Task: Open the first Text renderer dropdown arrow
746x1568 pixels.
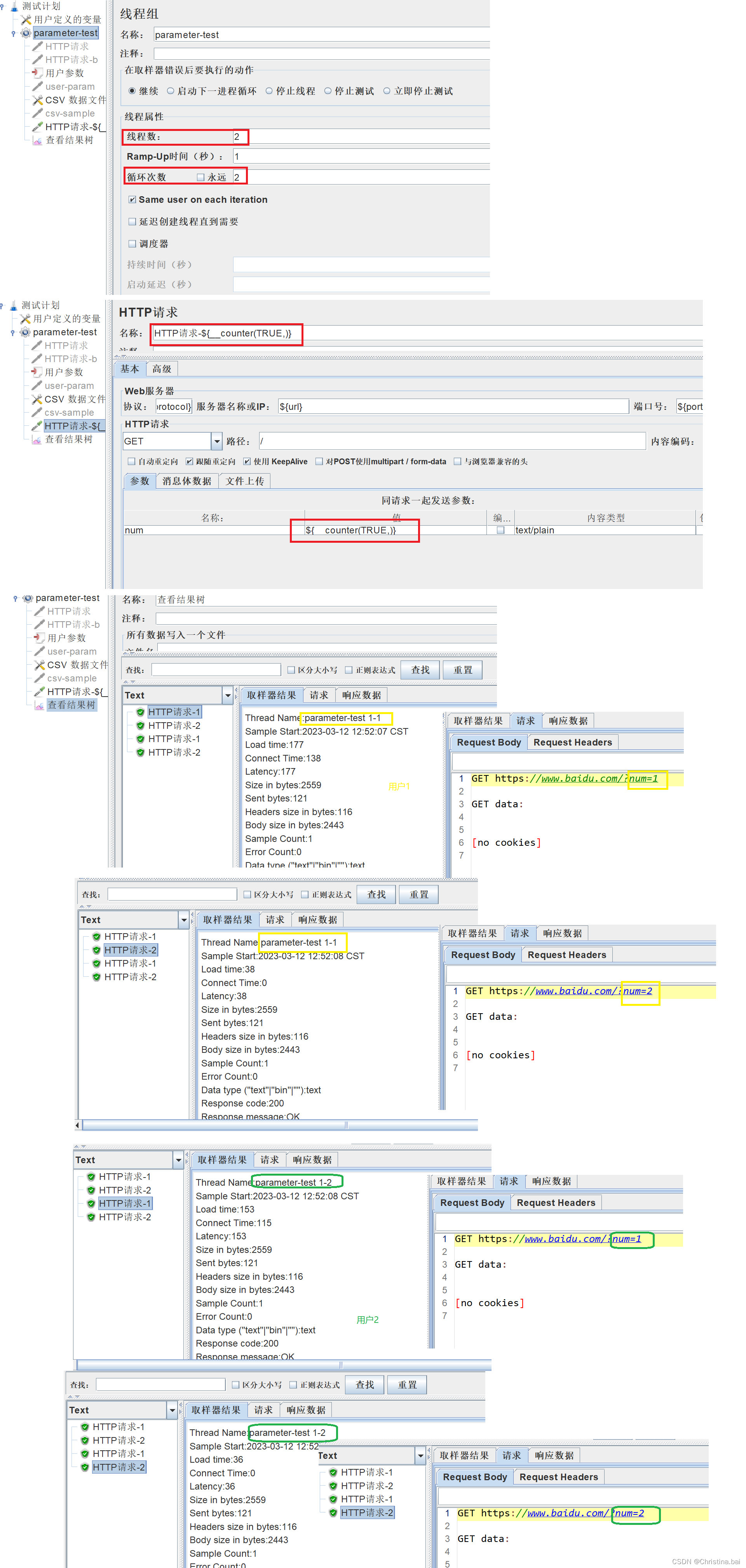Action: [228, 695]
